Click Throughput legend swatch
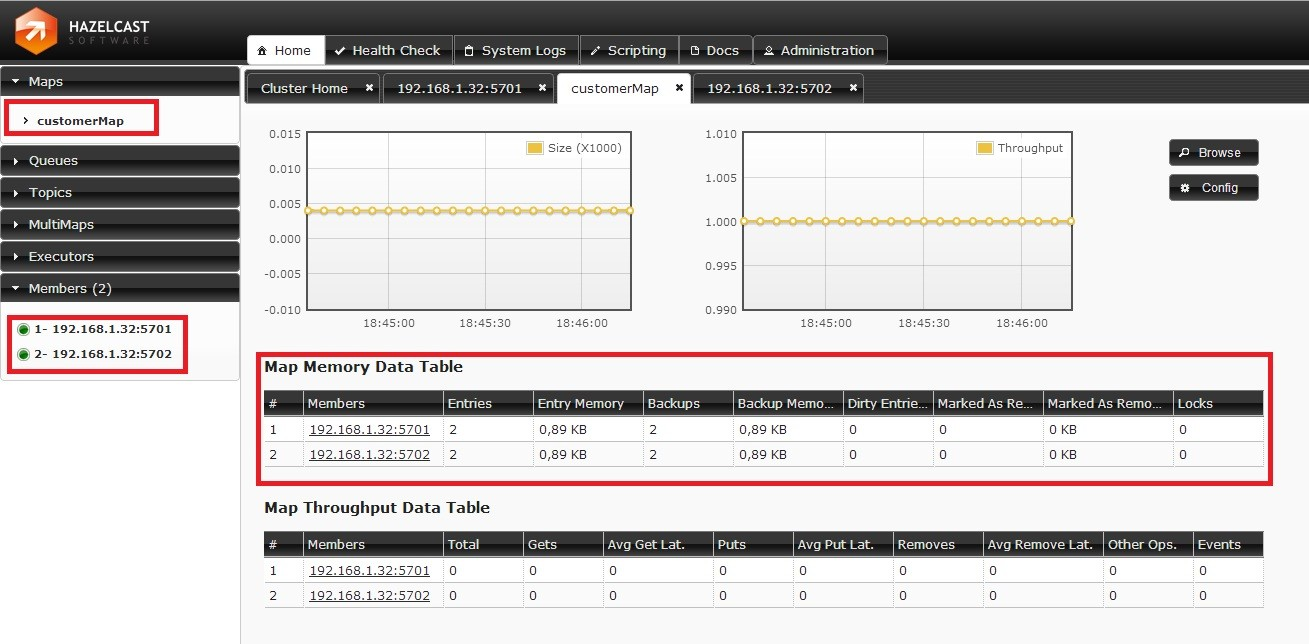Viewport: 1309px width, 644px height. coord(985,148)
